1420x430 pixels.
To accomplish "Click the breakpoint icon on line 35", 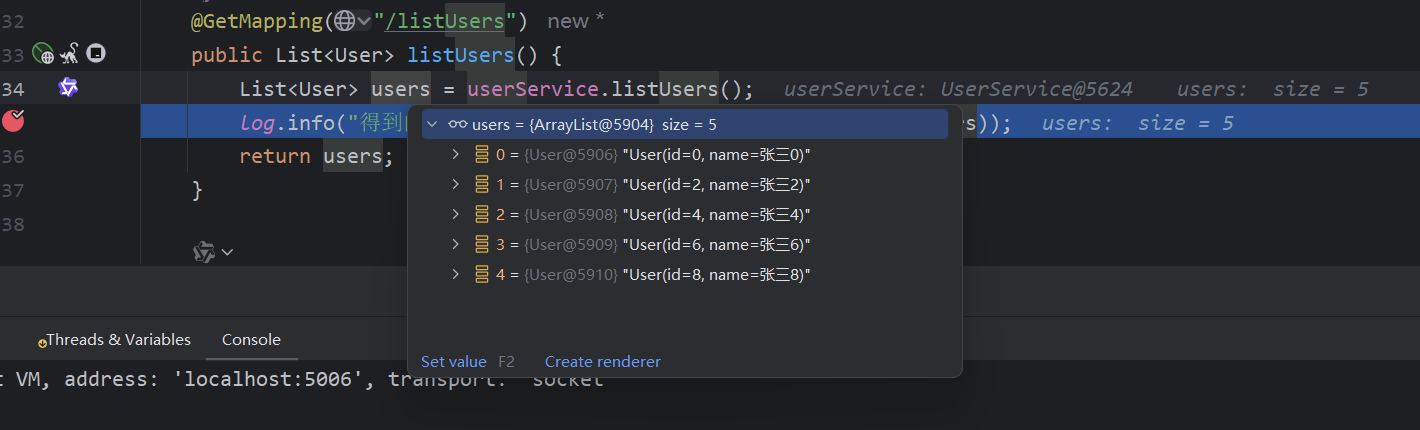I will [x=14, y=121].
